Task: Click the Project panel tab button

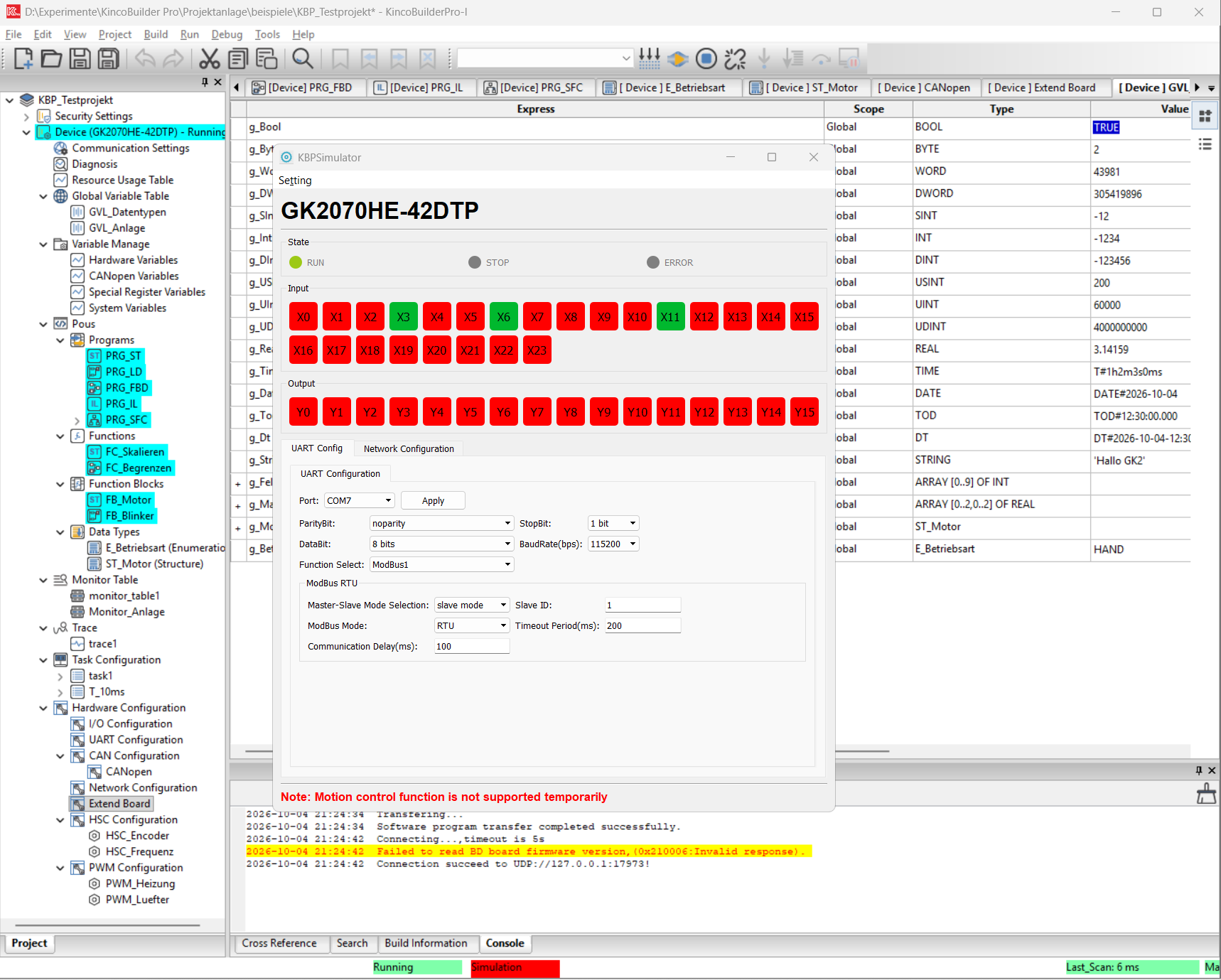Action: point(29,943)
